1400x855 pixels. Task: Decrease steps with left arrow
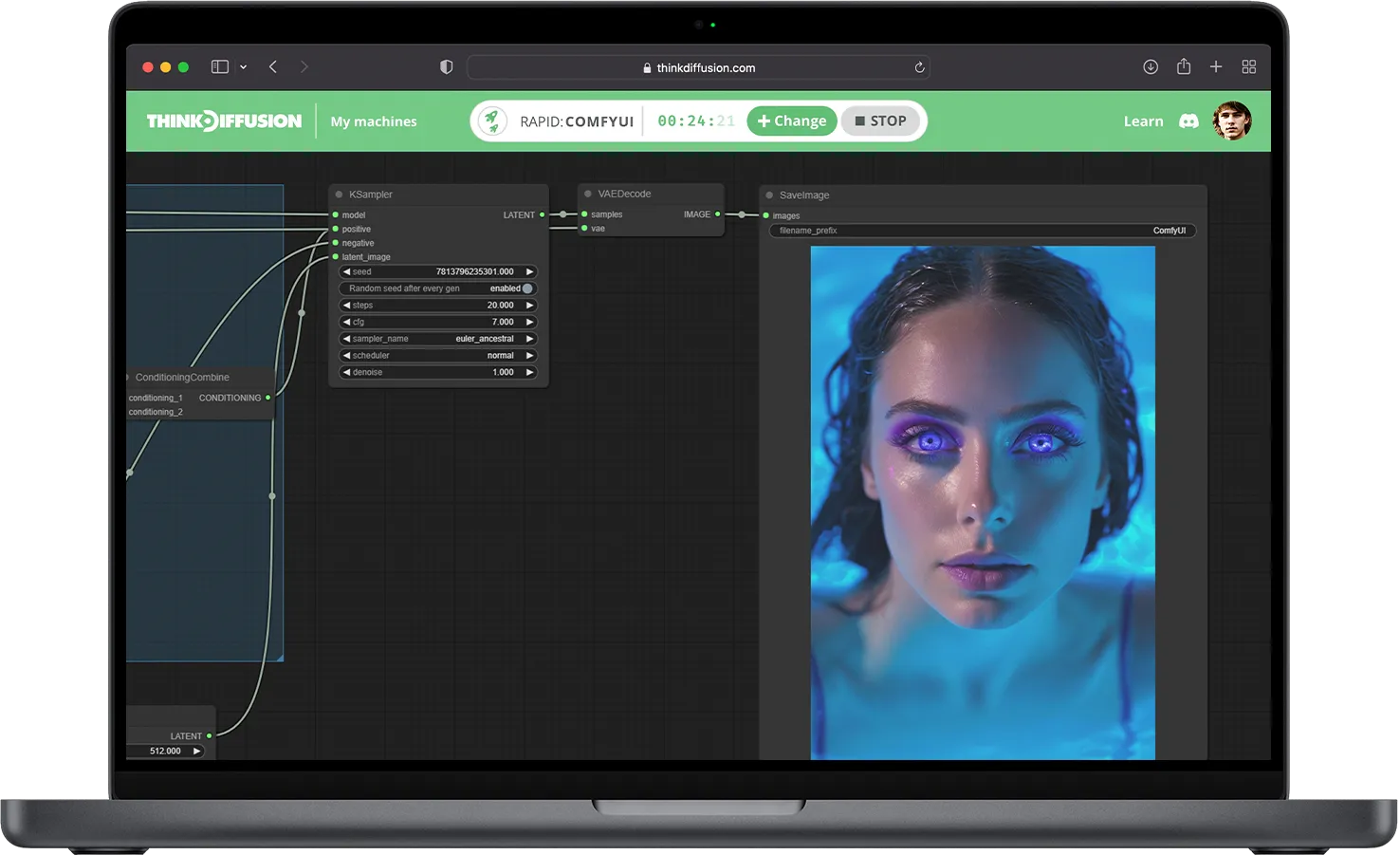(x=346, y=306)
